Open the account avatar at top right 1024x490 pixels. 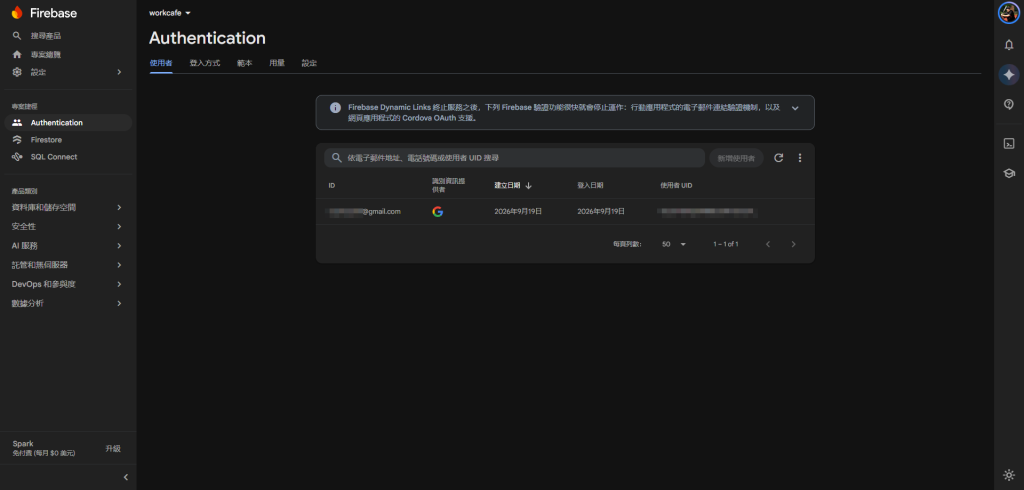[x=1008, y=13]
